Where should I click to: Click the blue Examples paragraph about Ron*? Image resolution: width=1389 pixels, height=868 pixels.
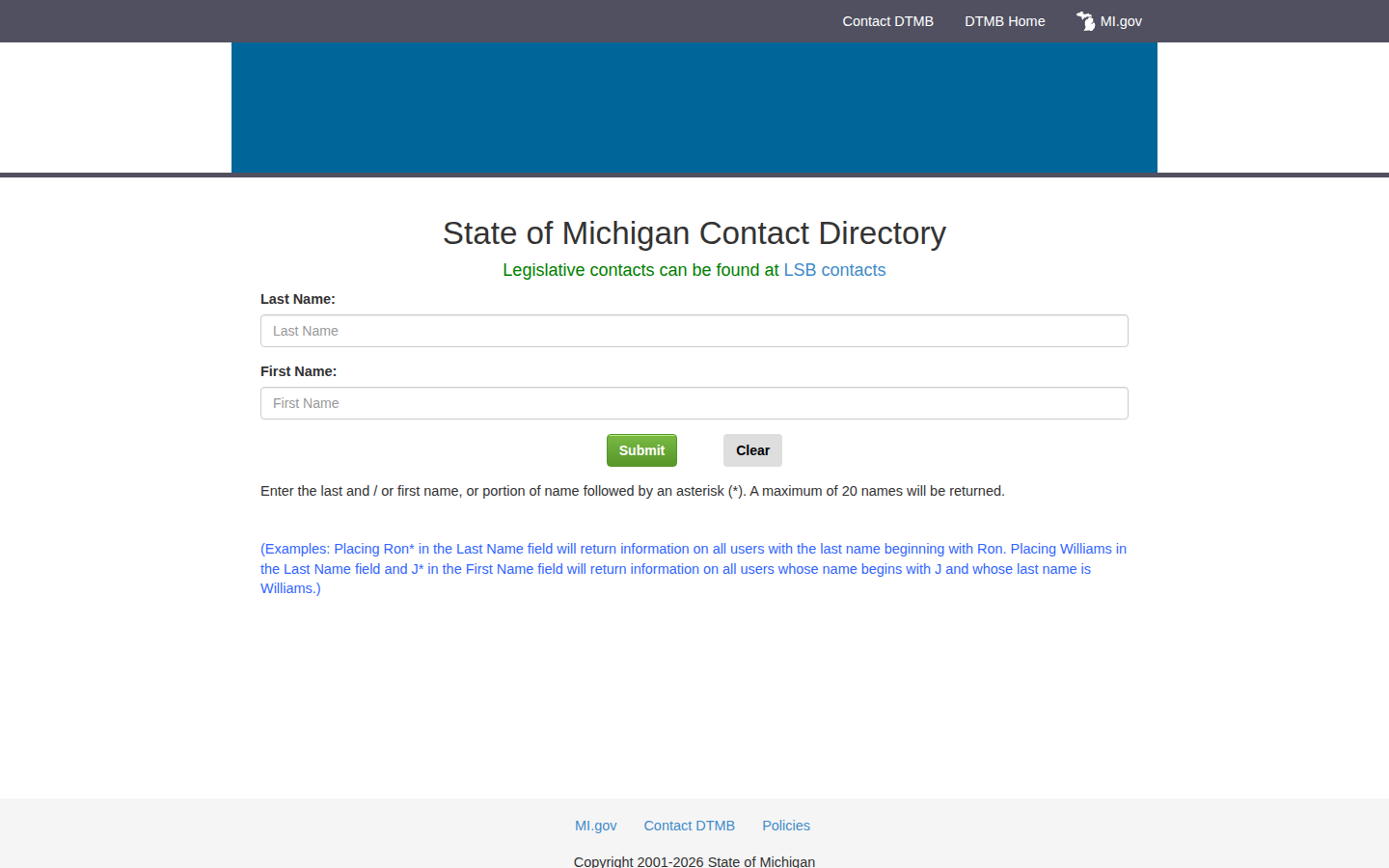tap(694, 569)
